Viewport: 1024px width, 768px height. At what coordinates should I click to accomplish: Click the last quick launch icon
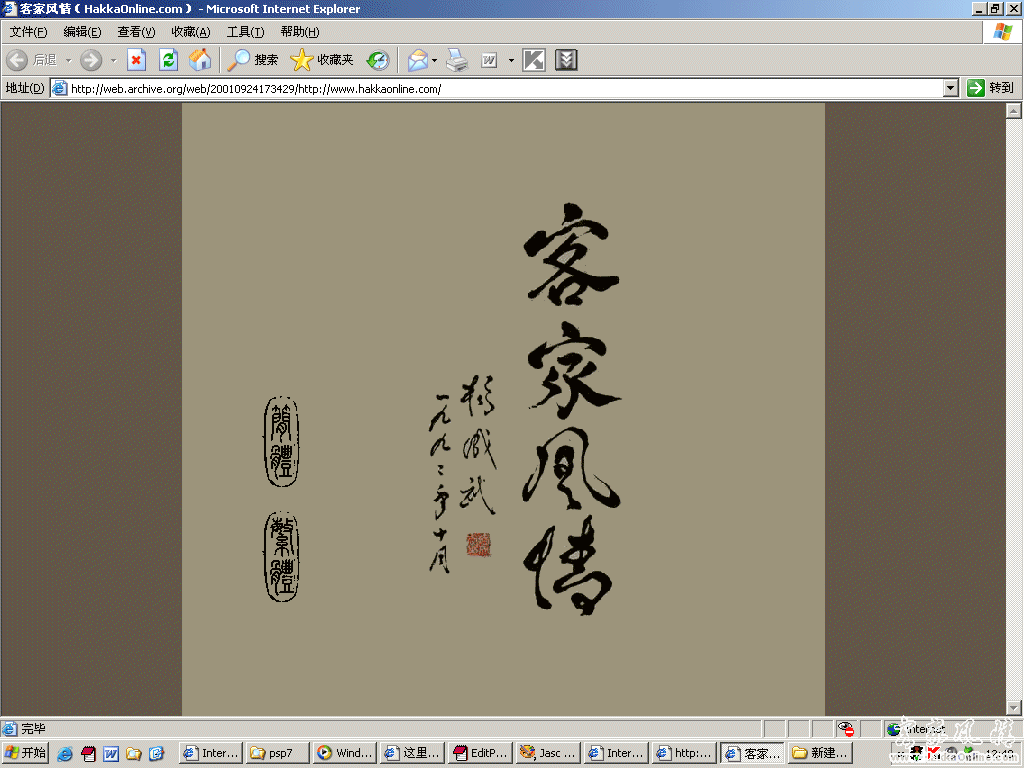click(x=156, y=754)
